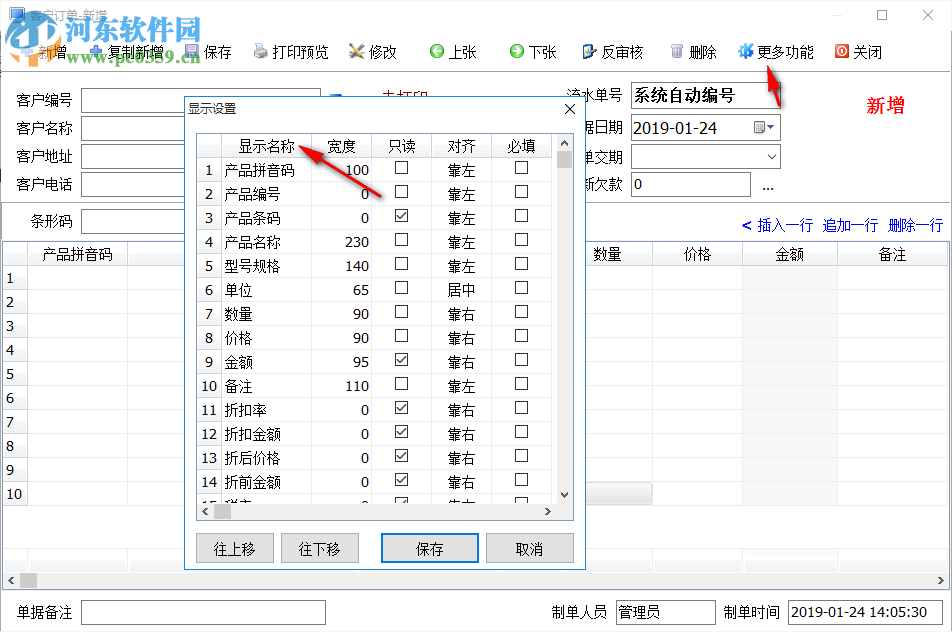Expand the 交单交期 dropdown list
The width and height of the screenshot is (952, 632).
click(772, 156)
